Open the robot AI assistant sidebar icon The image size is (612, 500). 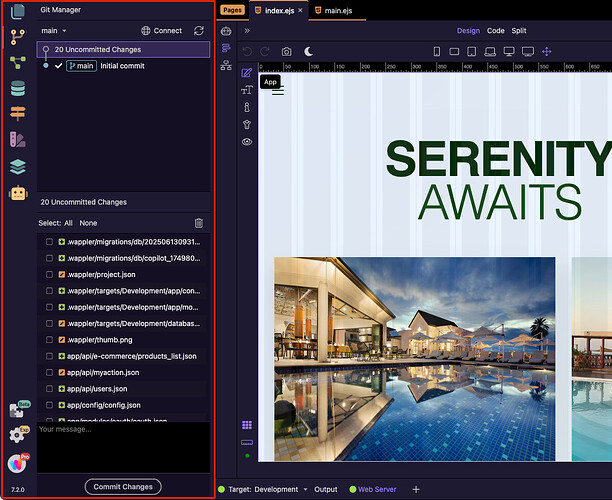17,193
